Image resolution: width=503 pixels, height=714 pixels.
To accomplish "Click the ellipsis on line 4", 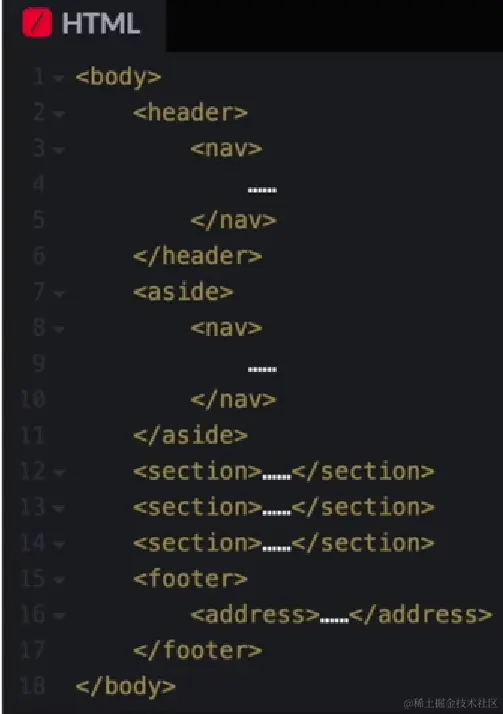I will [262, 189].
